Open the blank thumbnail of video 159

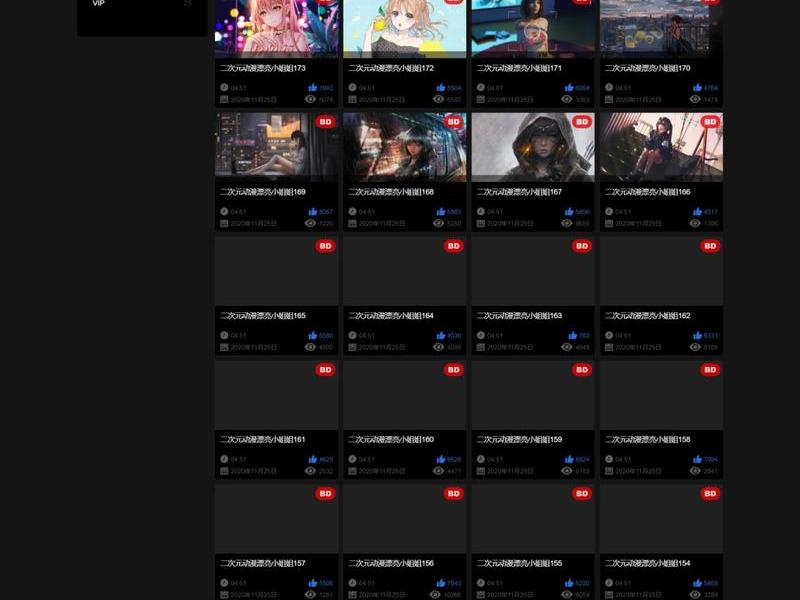pos(533,395)
